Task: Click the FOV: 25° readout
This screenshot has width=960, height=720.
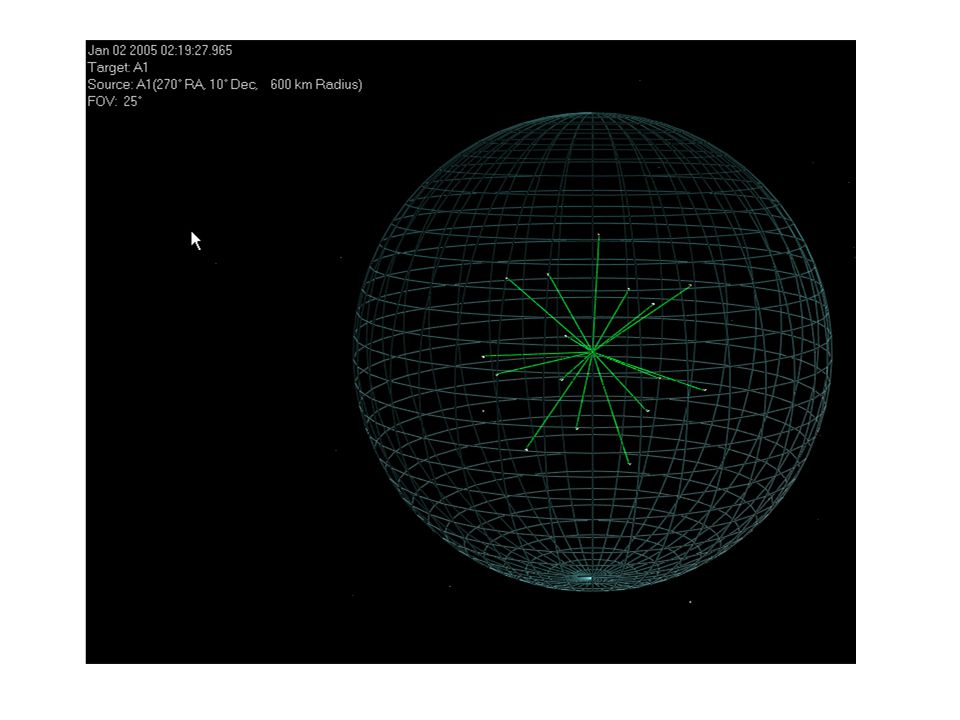Action: pyautogui.click(x=114, y=102)
